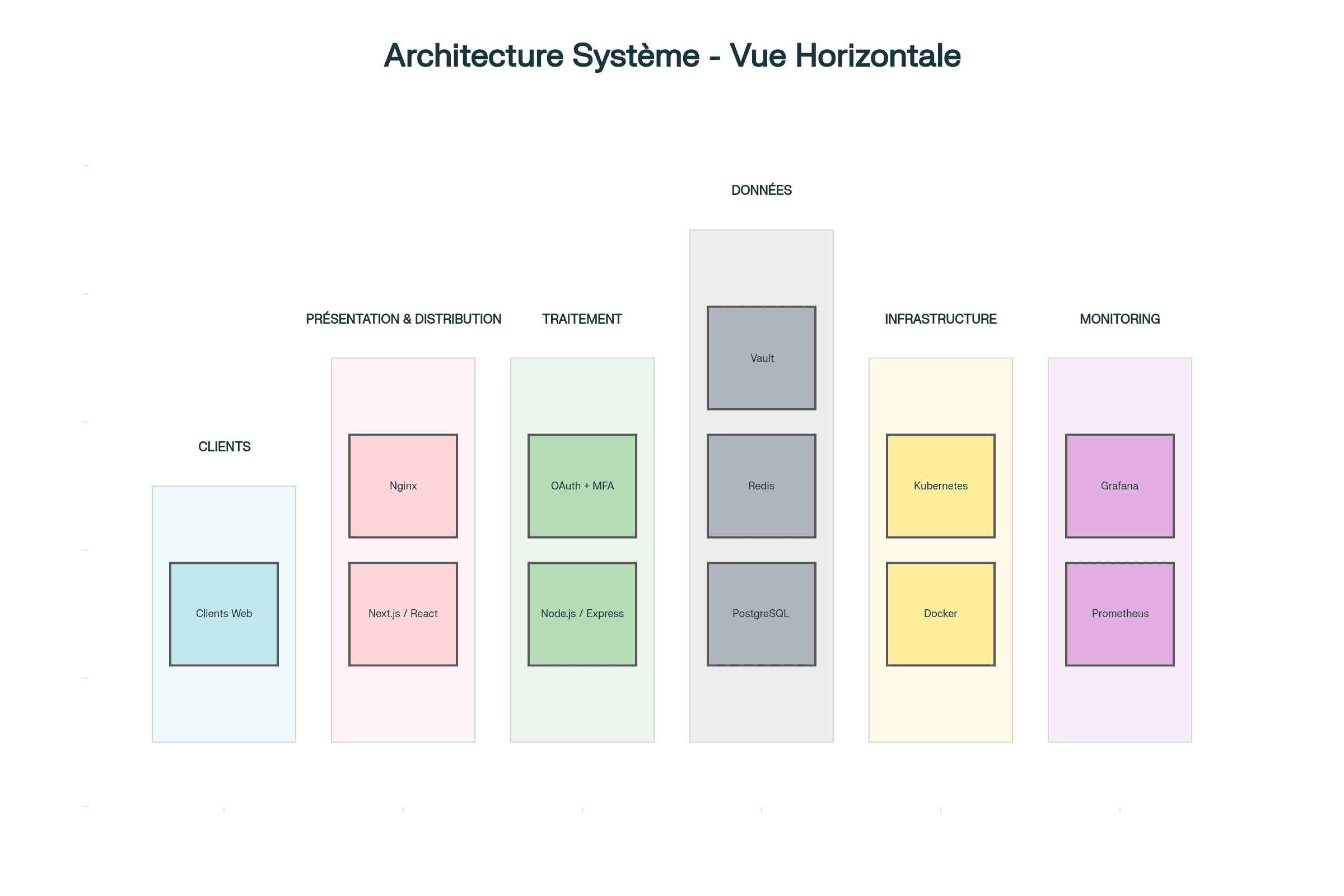The height and width of the screenshot is (896, 1344).
Task: Click empty area of the MONITORING lane
Action: coord(1119,706)
